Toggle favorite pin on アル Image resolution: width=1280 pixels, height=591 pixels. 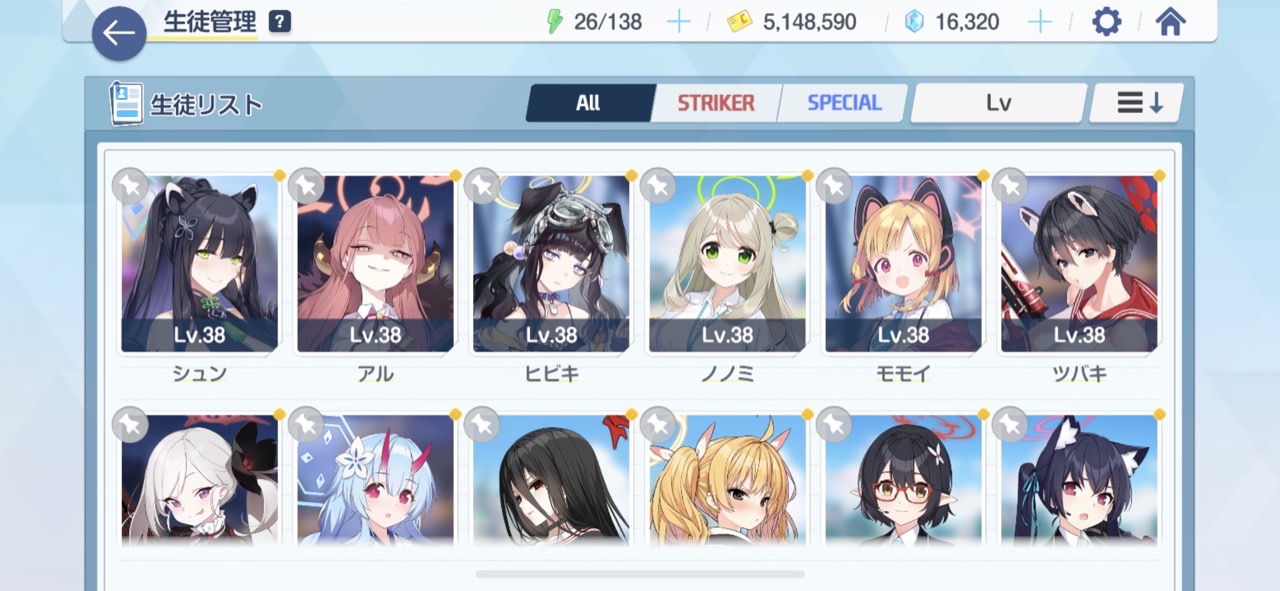pos(306,186)
